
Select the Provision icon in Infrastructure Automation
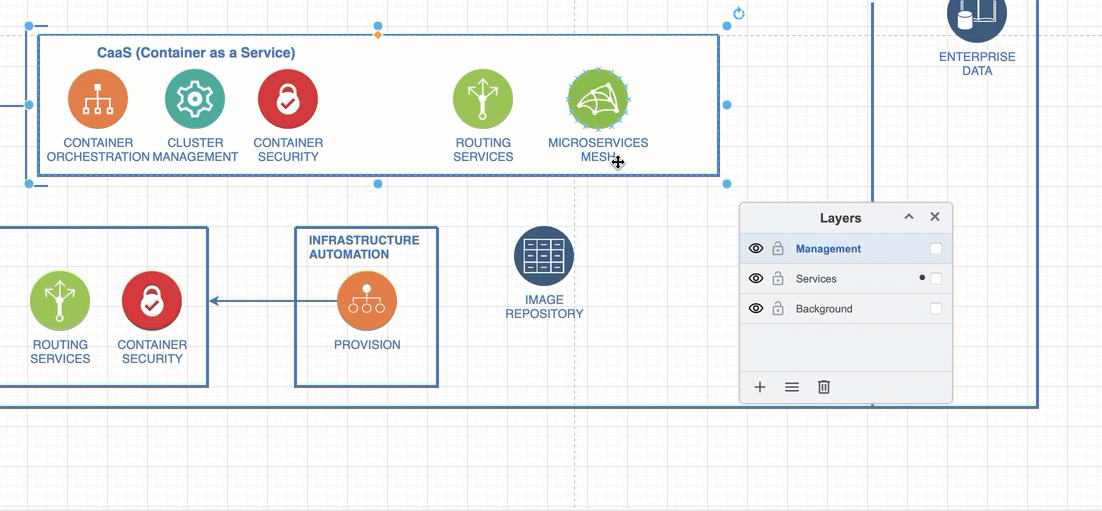(367, 301)
